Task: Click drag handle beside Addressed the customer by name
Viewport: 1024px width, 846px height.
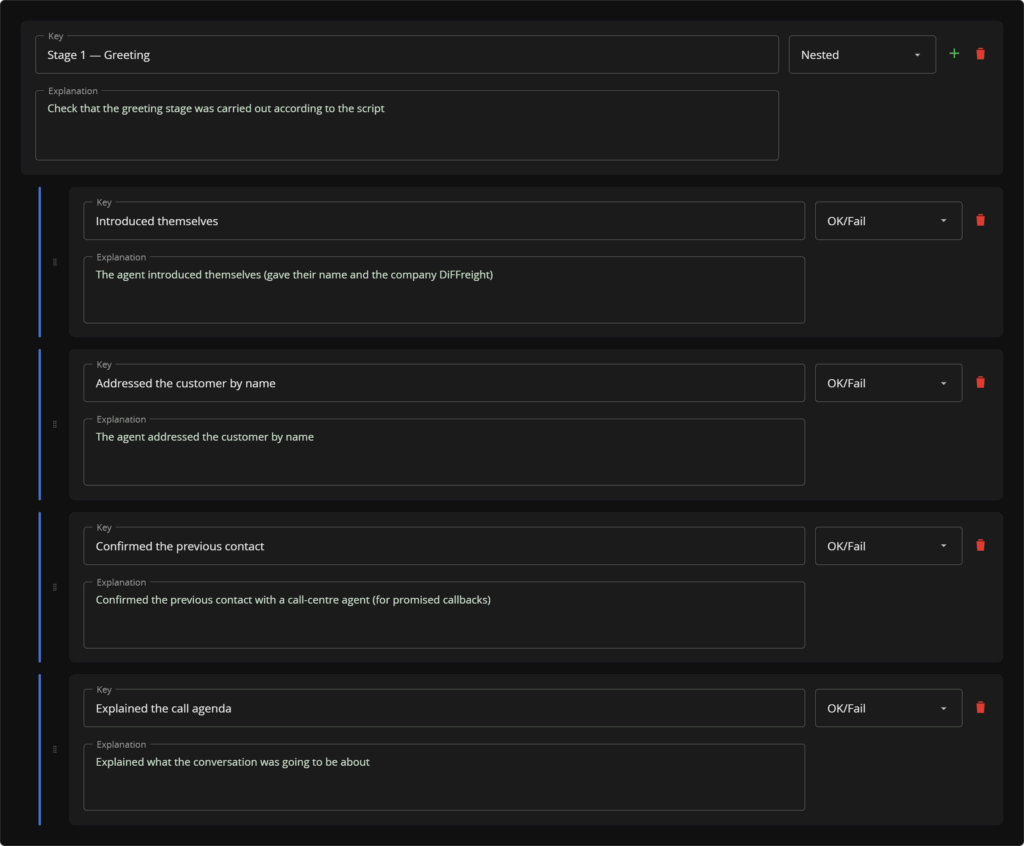Action: point(55,424)
